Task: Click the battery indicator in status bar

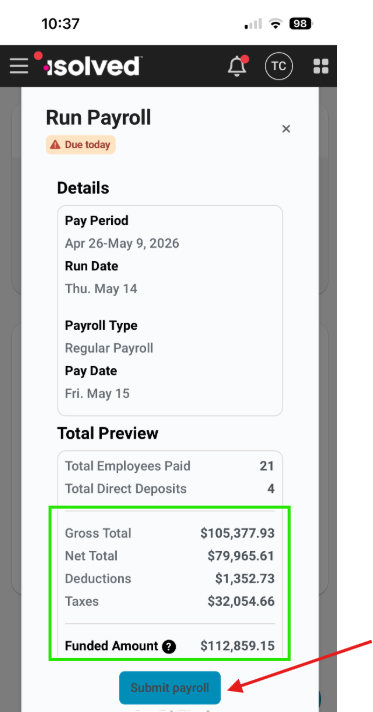Action: pos(301,23)
